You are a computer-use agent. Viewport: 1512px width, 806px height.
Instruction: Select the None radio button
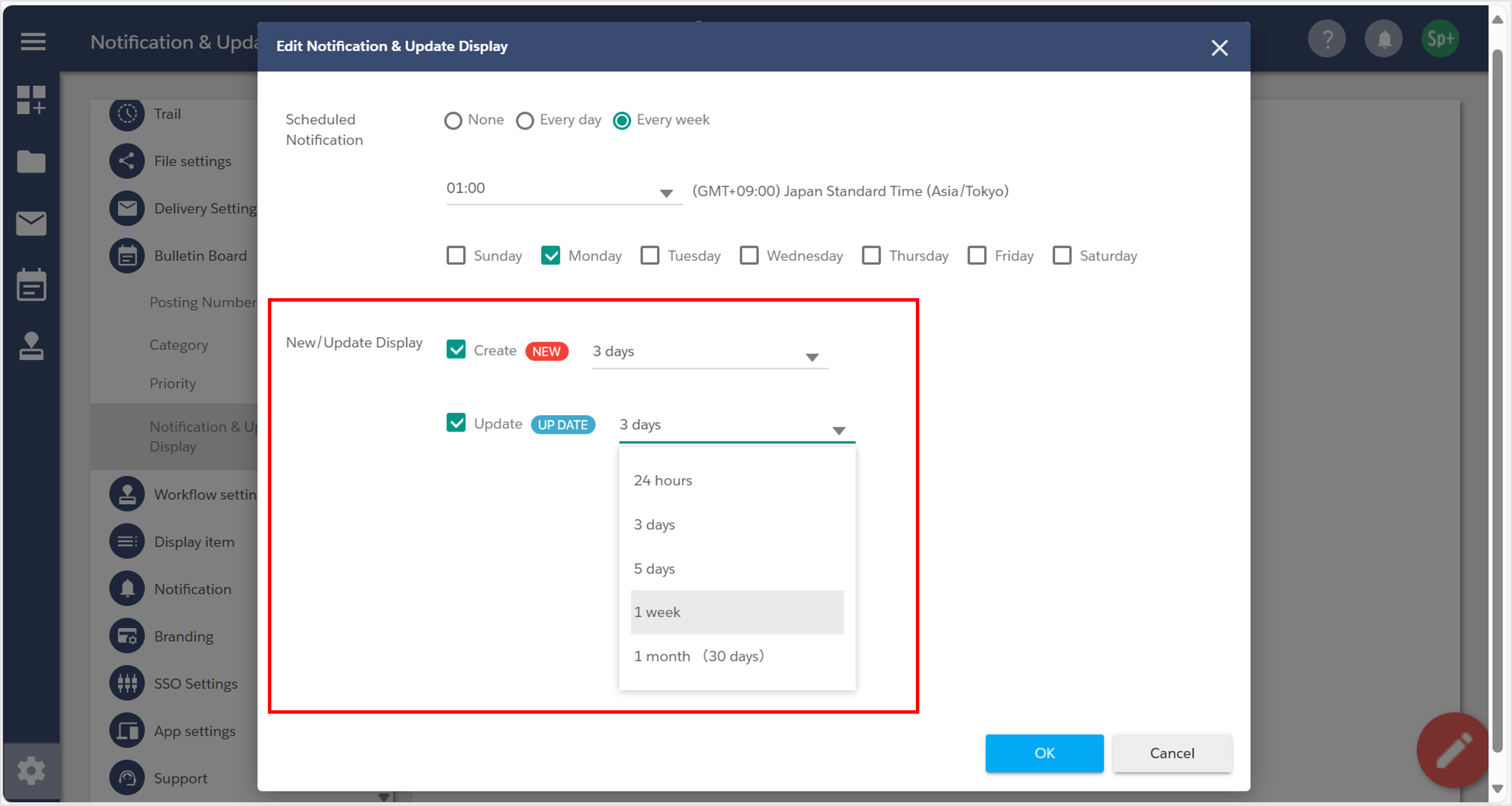[453, 121]
